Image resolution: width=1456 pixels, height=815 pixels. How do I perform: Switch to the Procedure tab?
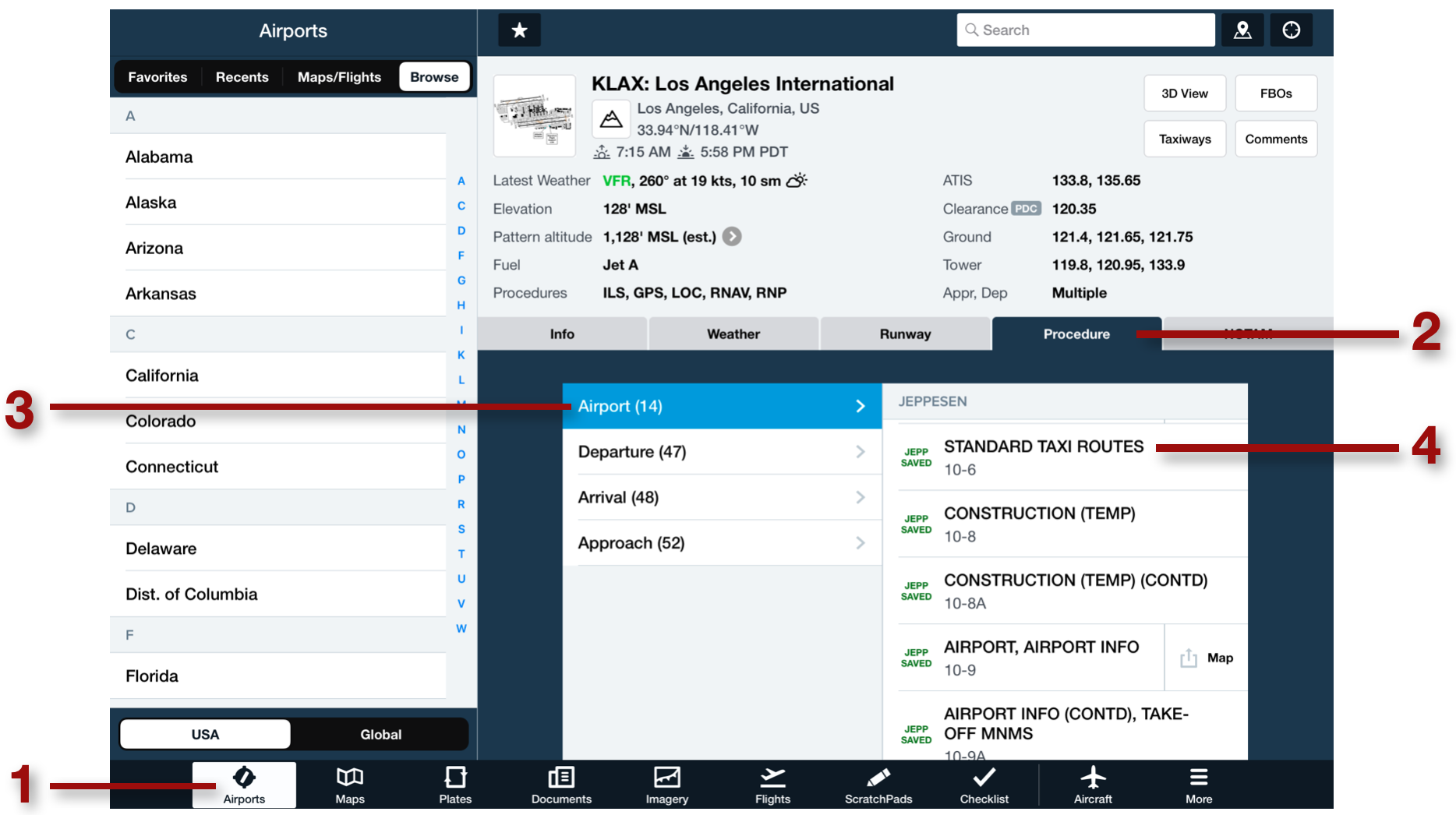click(x=1076, y=333)
